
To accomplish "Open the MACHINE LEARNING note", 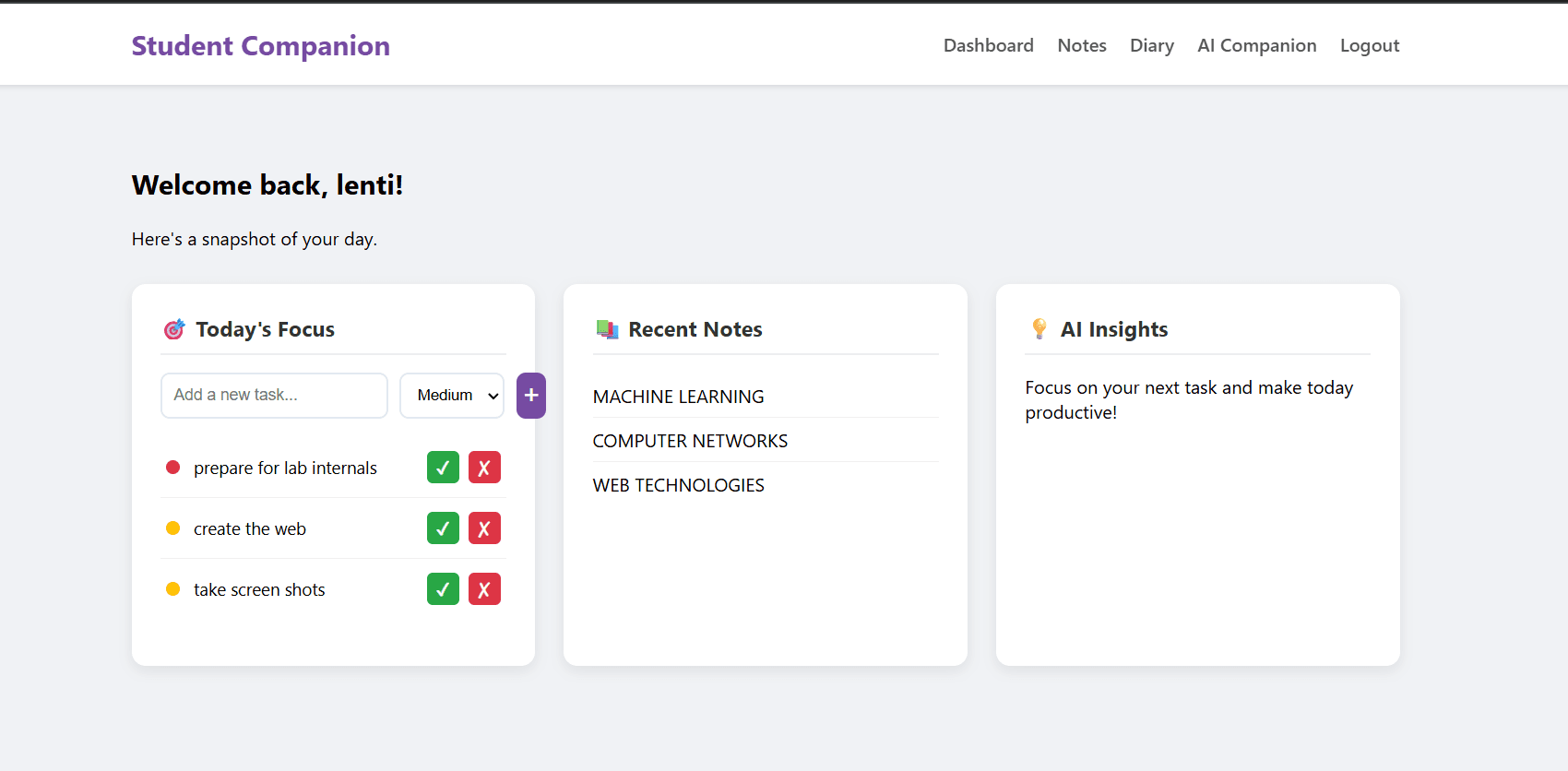I will point(678,397).
